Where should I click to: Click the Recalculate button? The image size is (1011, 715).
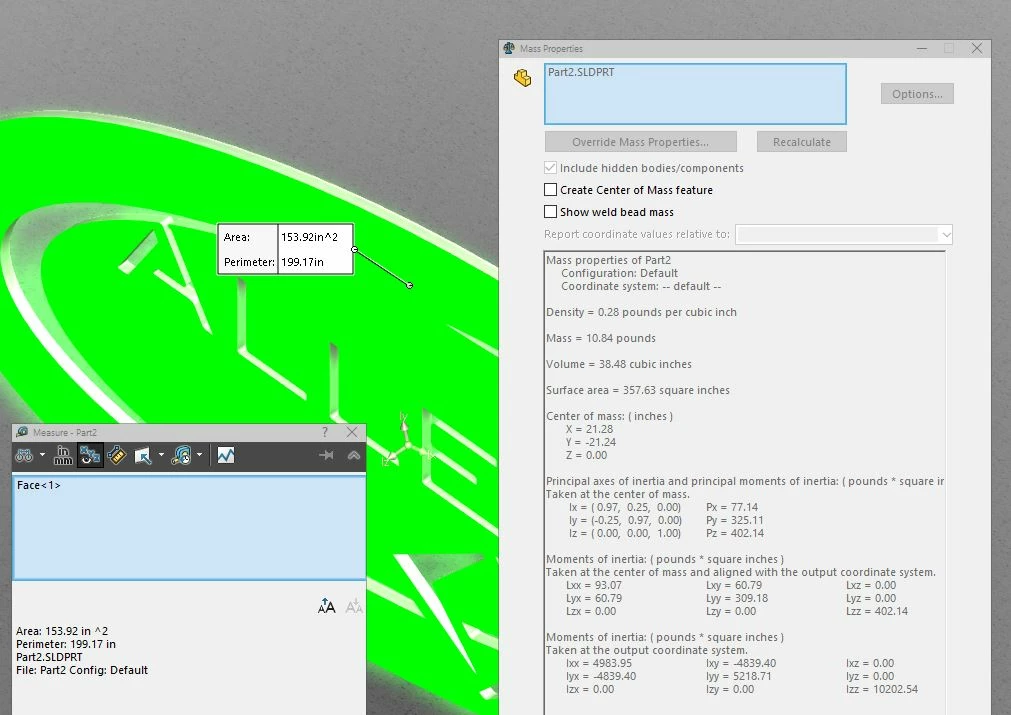point(801,142)
